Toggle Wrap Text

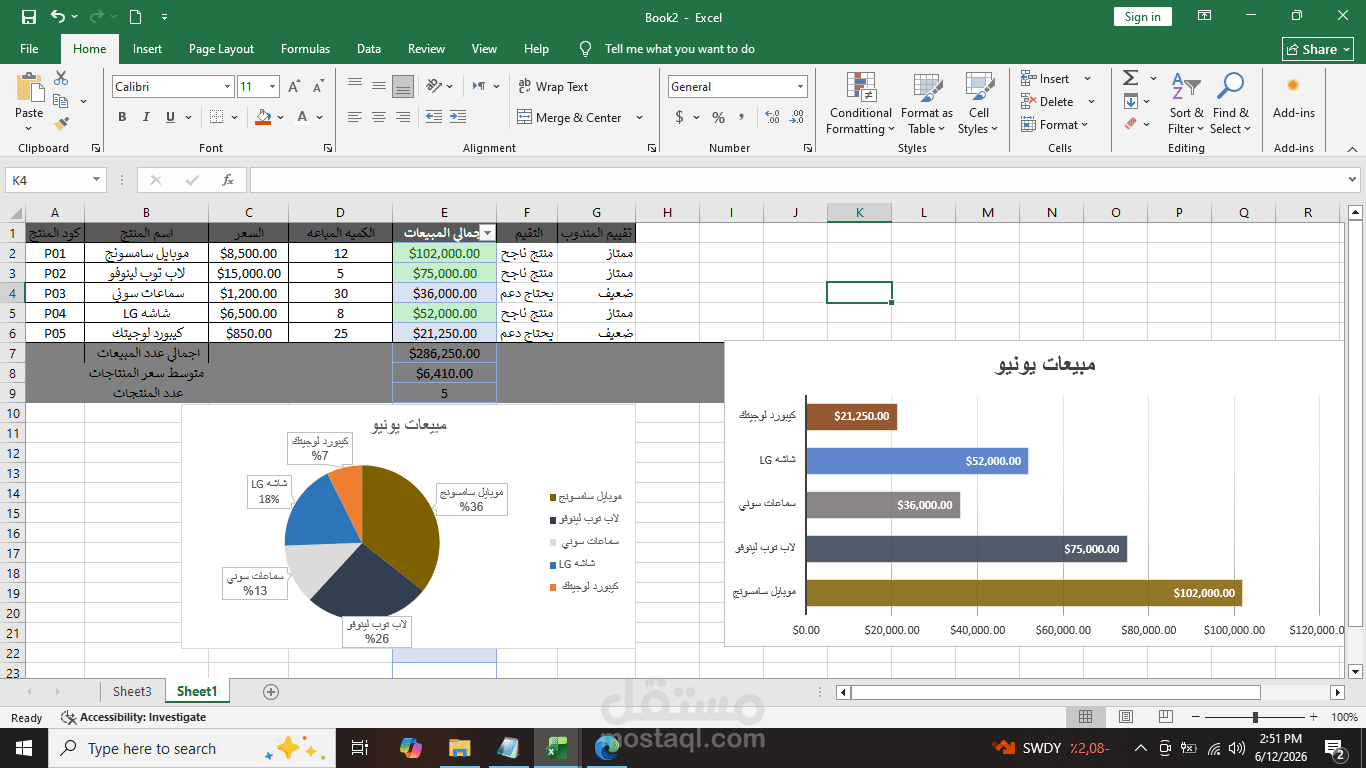553,87
